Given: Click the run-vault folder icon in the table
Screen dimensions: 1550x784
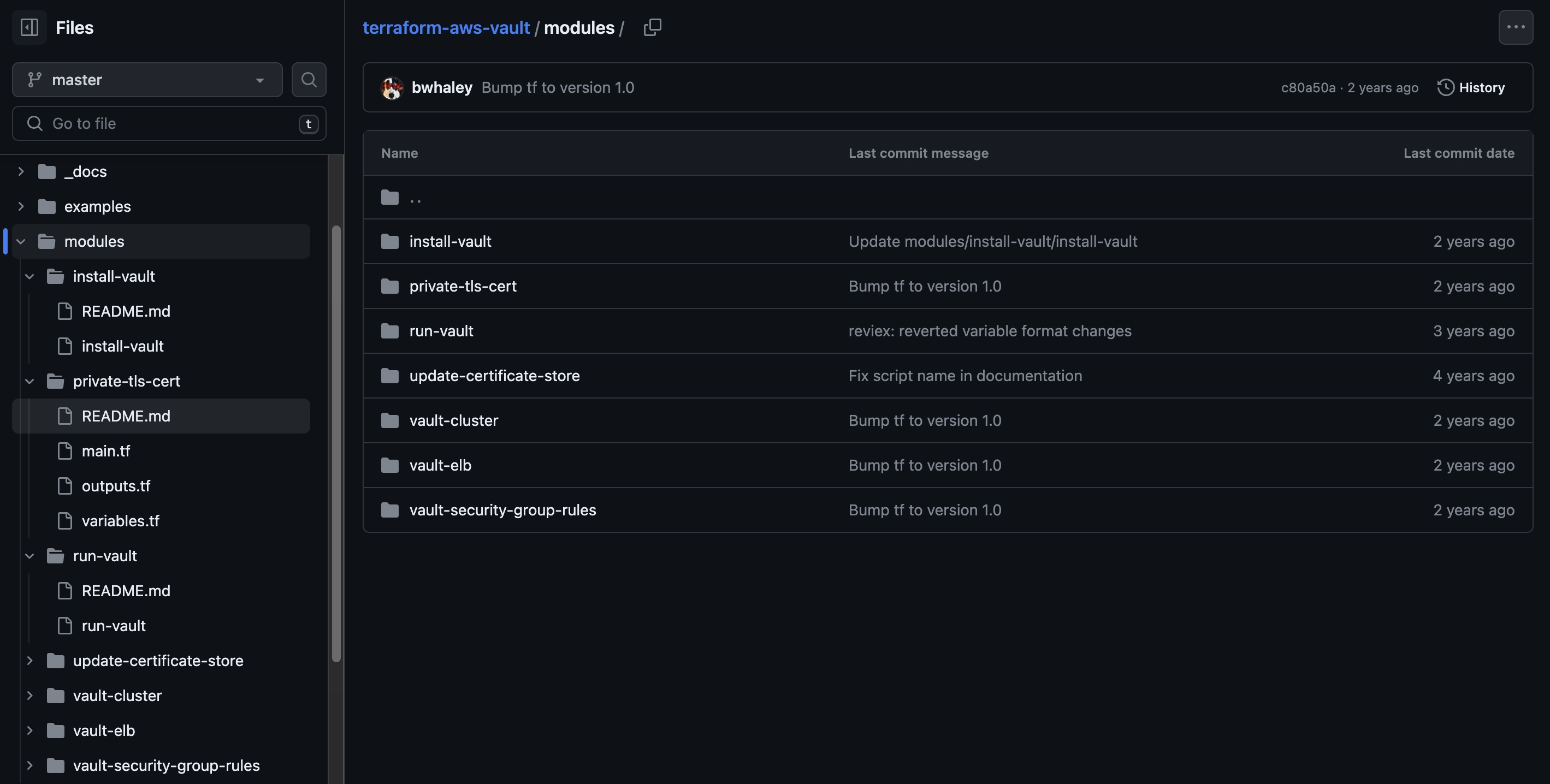Looking at the screenshot, I should [x=390, y=331].
